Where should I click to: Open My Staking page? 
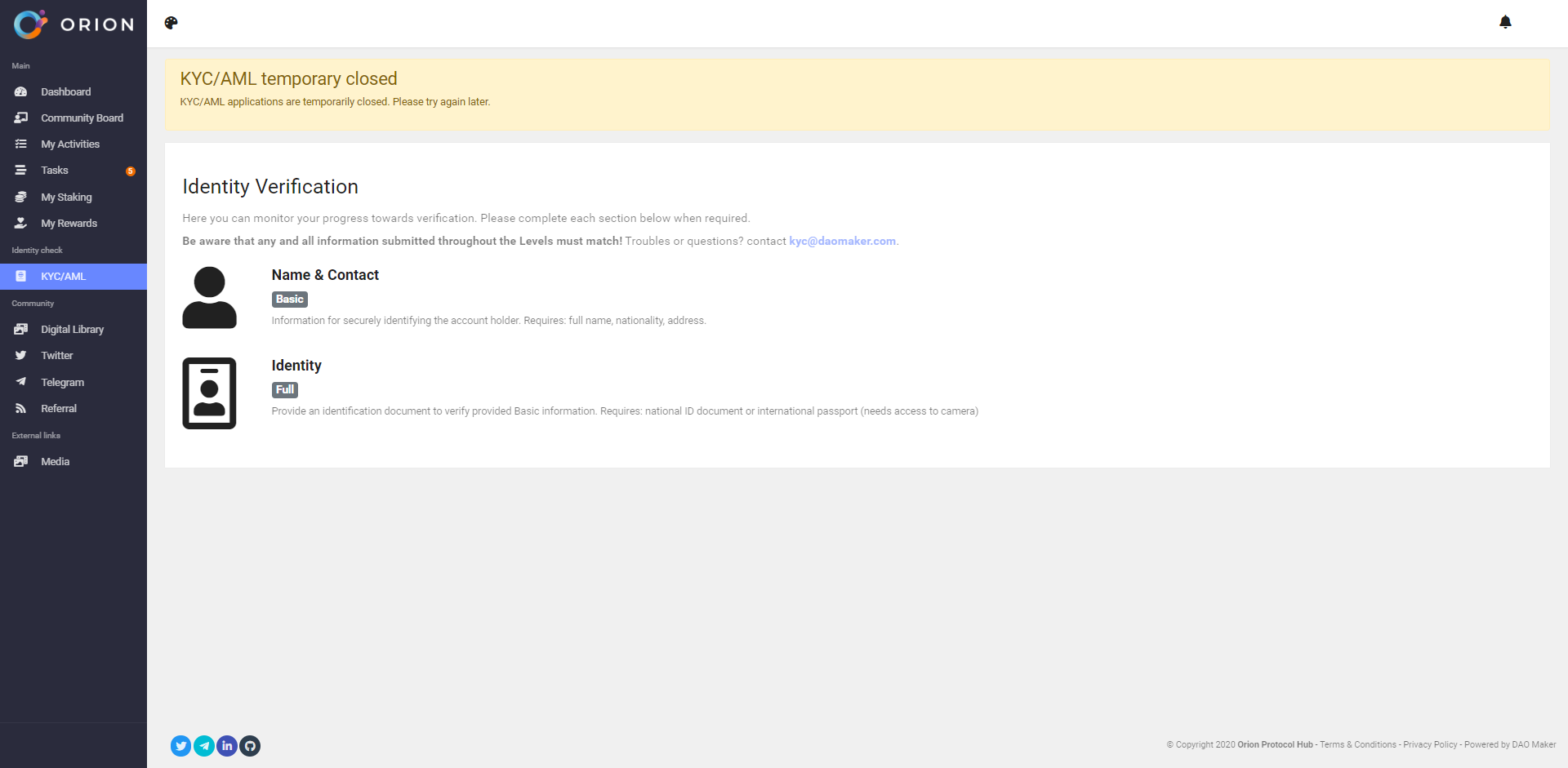tap(66, 198)
